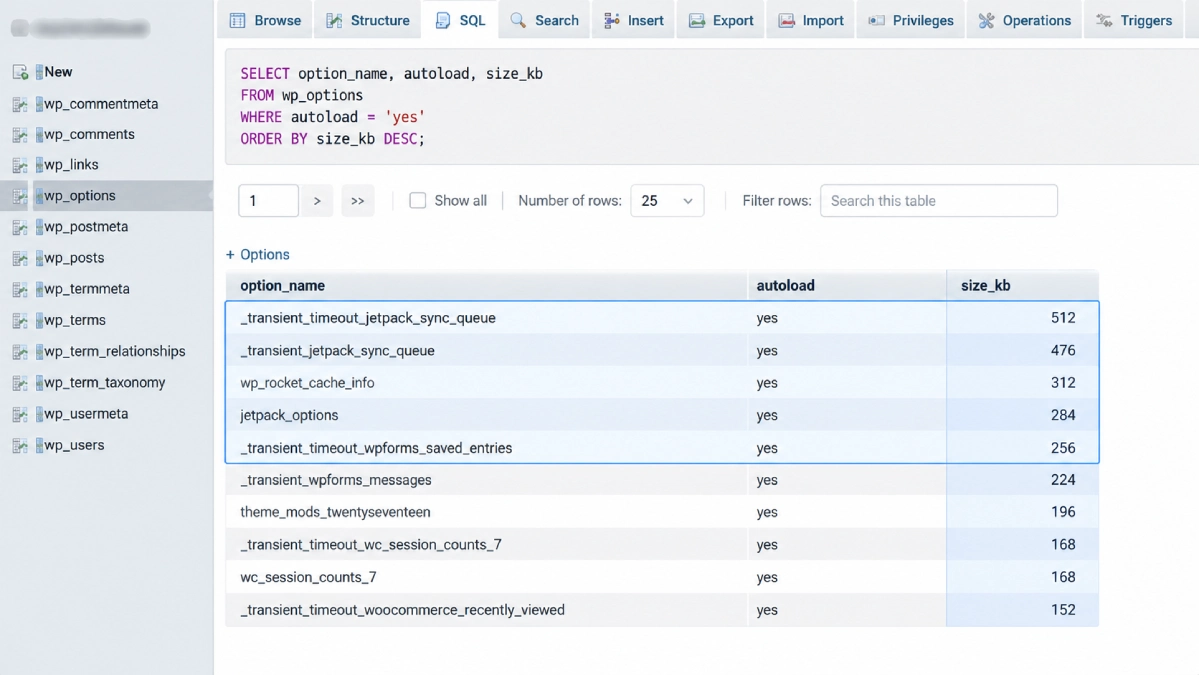
Task: Click the page number input box
Action: 268,200
